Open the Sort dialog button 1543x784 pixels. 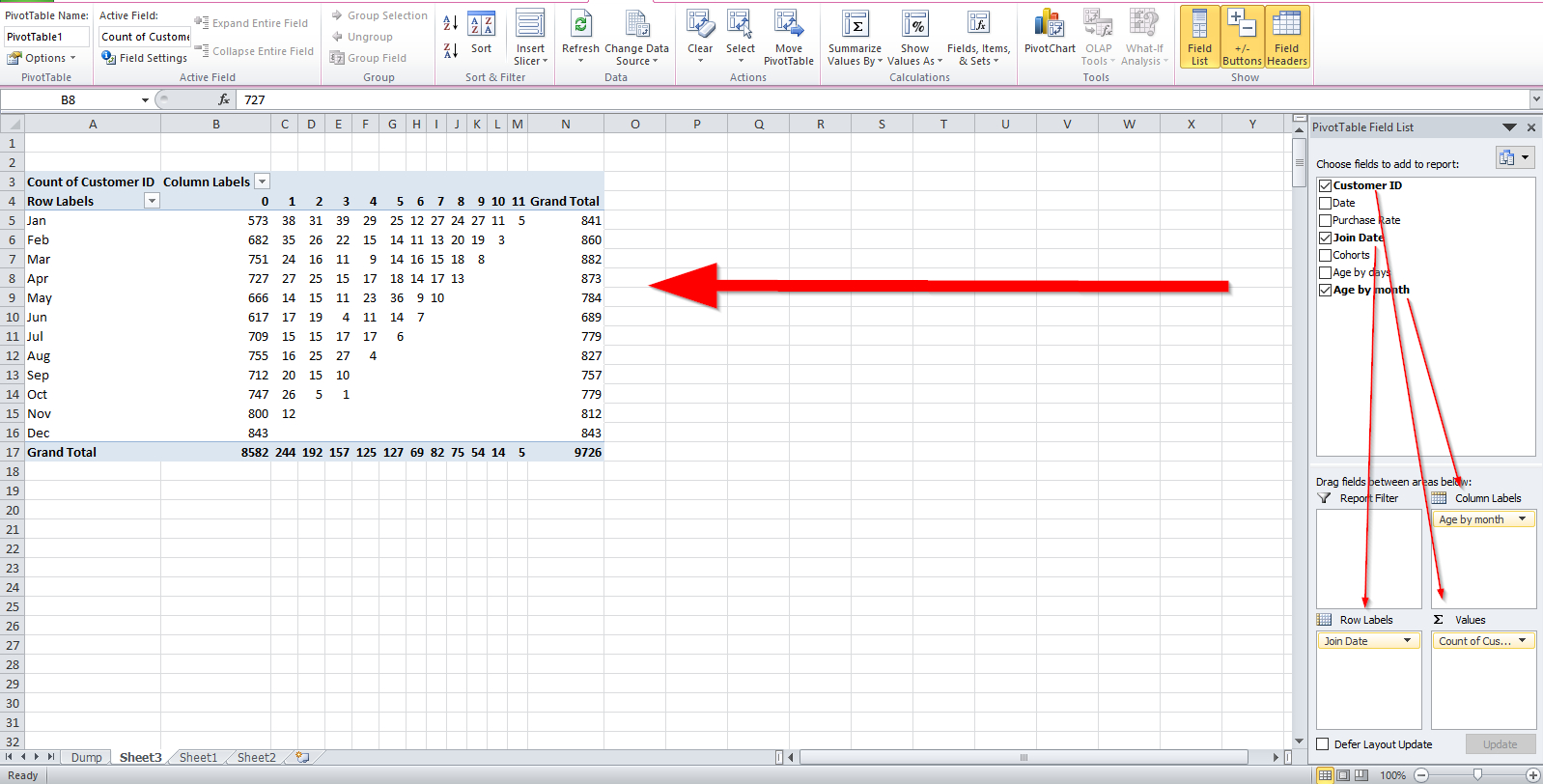(481, 32)
